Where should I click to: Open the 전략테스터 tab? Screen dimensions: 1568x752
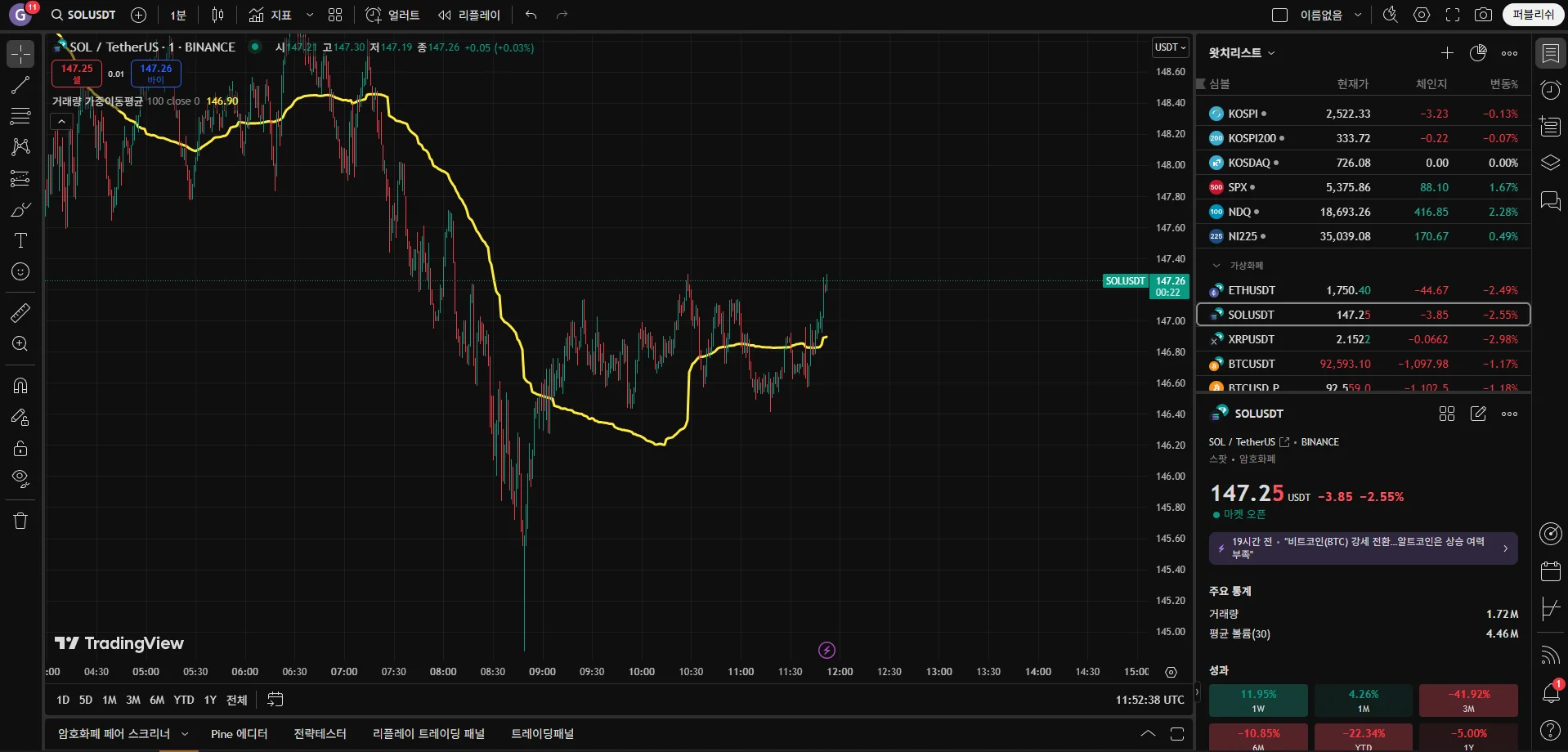point(320,734)
